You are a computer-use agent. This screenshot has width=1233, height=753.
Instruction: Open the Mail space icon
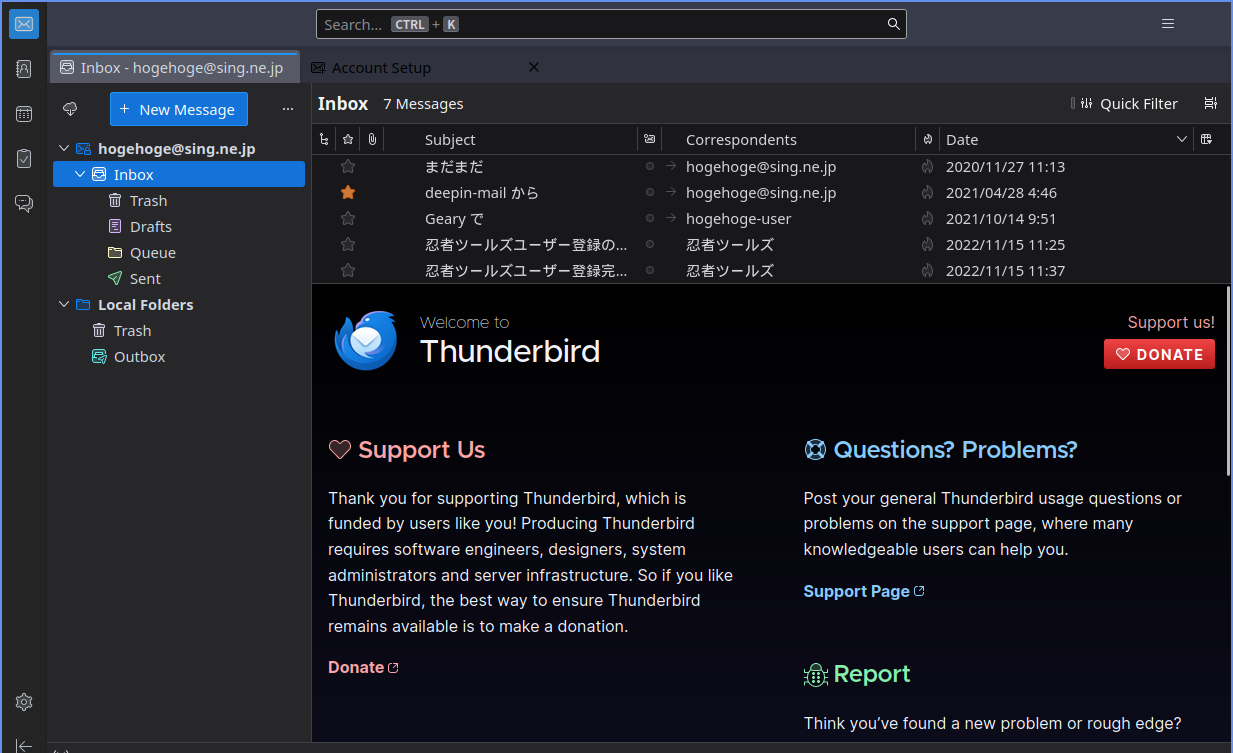24,24
